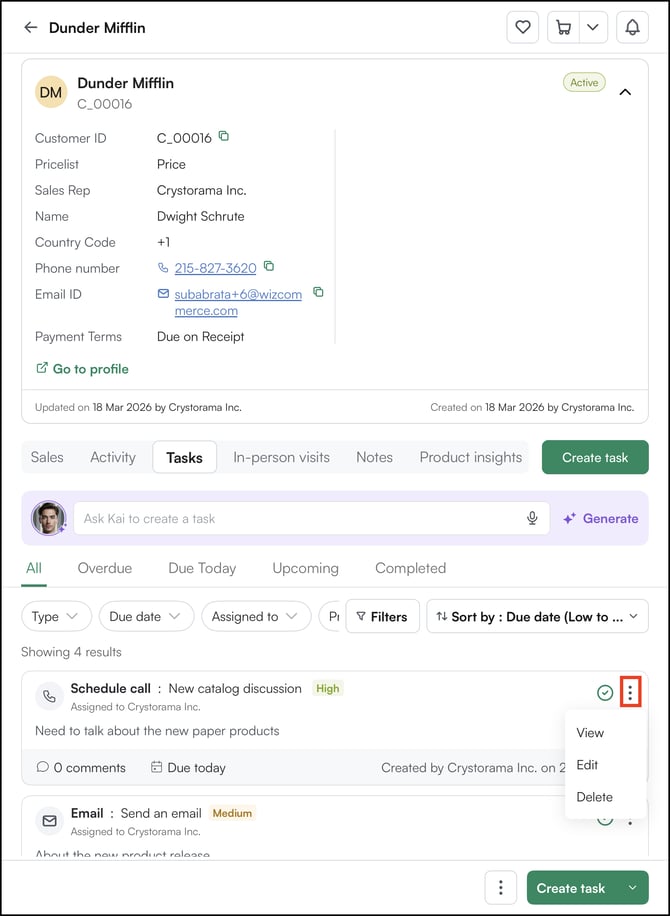Add Dunder Mifflin to favorites heart icon
This screenshot has width=670, height=916.
coord(522,27)
